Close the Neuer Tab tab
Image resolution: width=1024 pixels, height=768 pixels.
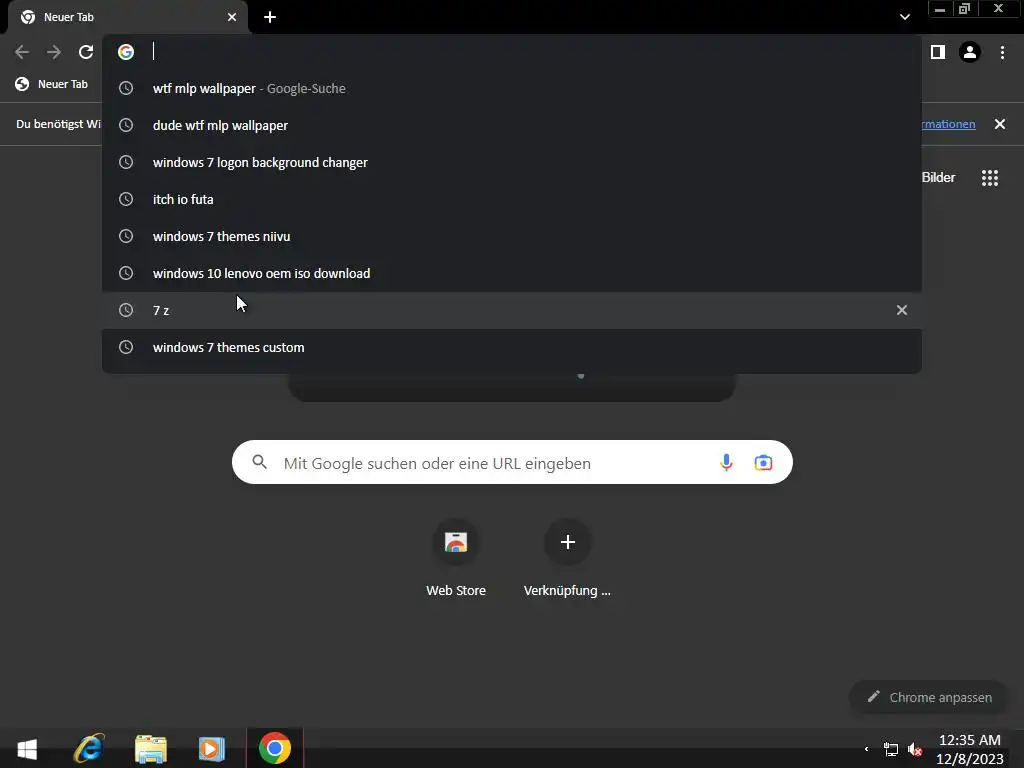pyautogui.click(x=232, y=17)
